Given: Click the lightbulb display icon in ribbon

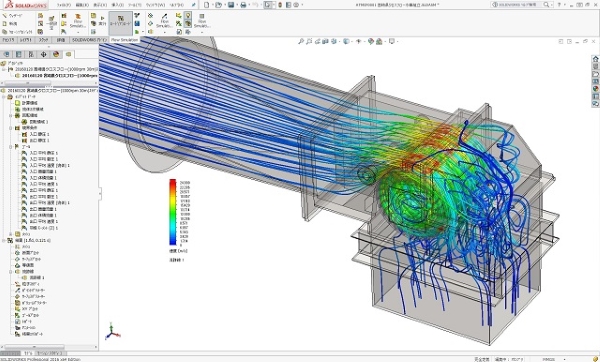Looking at the screenshot, I should pos(188,15).
